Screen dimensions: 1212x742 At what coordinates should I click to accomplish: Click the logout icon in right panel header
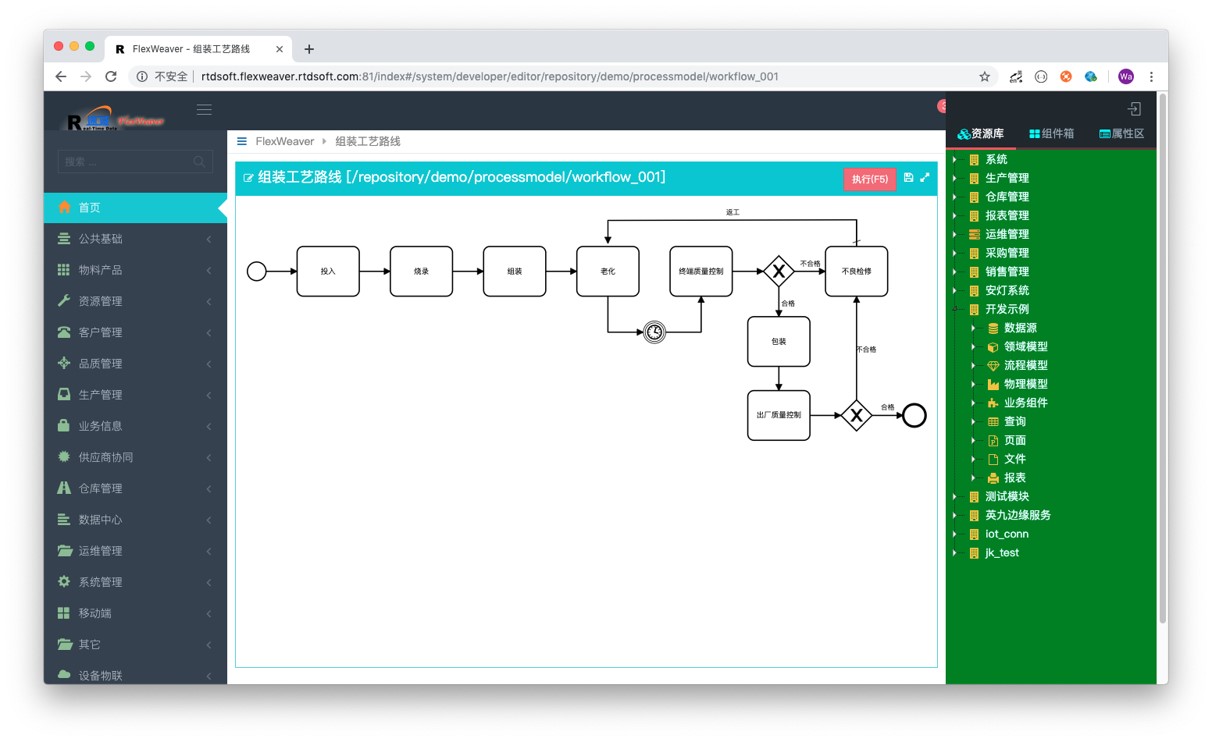(x=1134, y=109)
